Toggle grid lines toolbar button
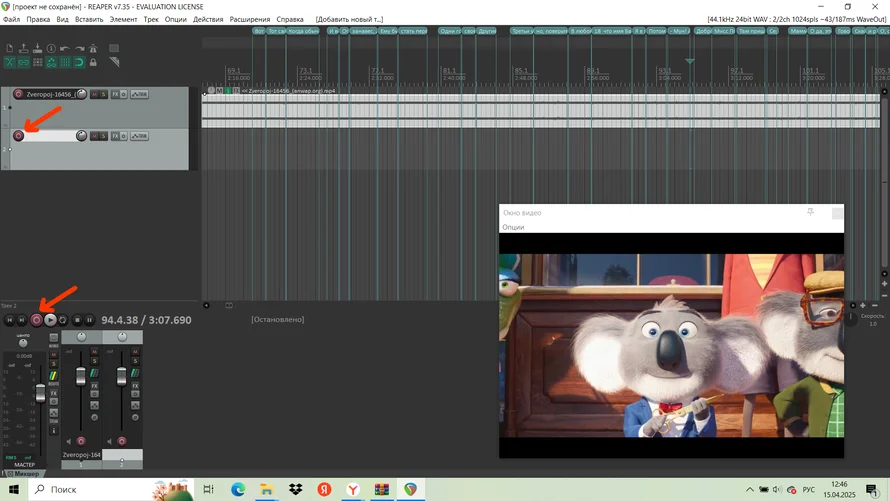 65,62
